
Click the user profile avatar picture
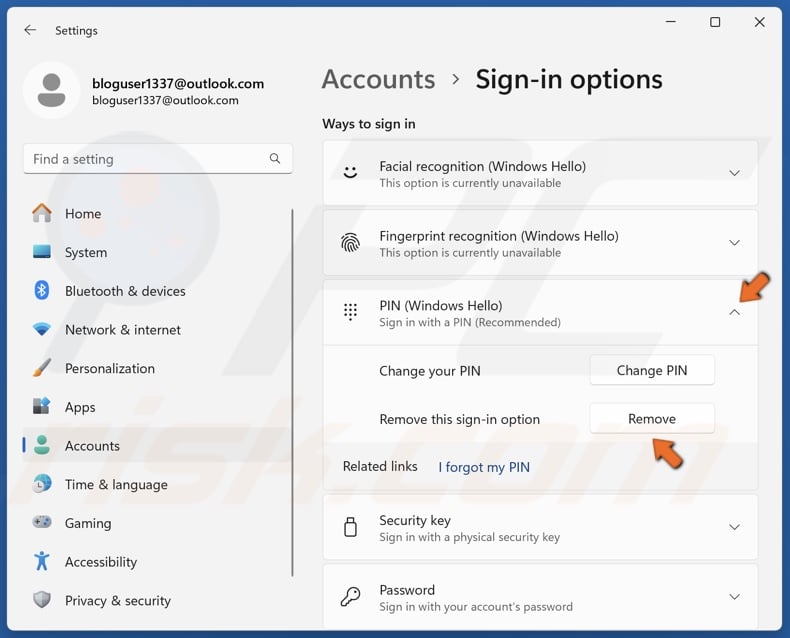coord(51,90)
